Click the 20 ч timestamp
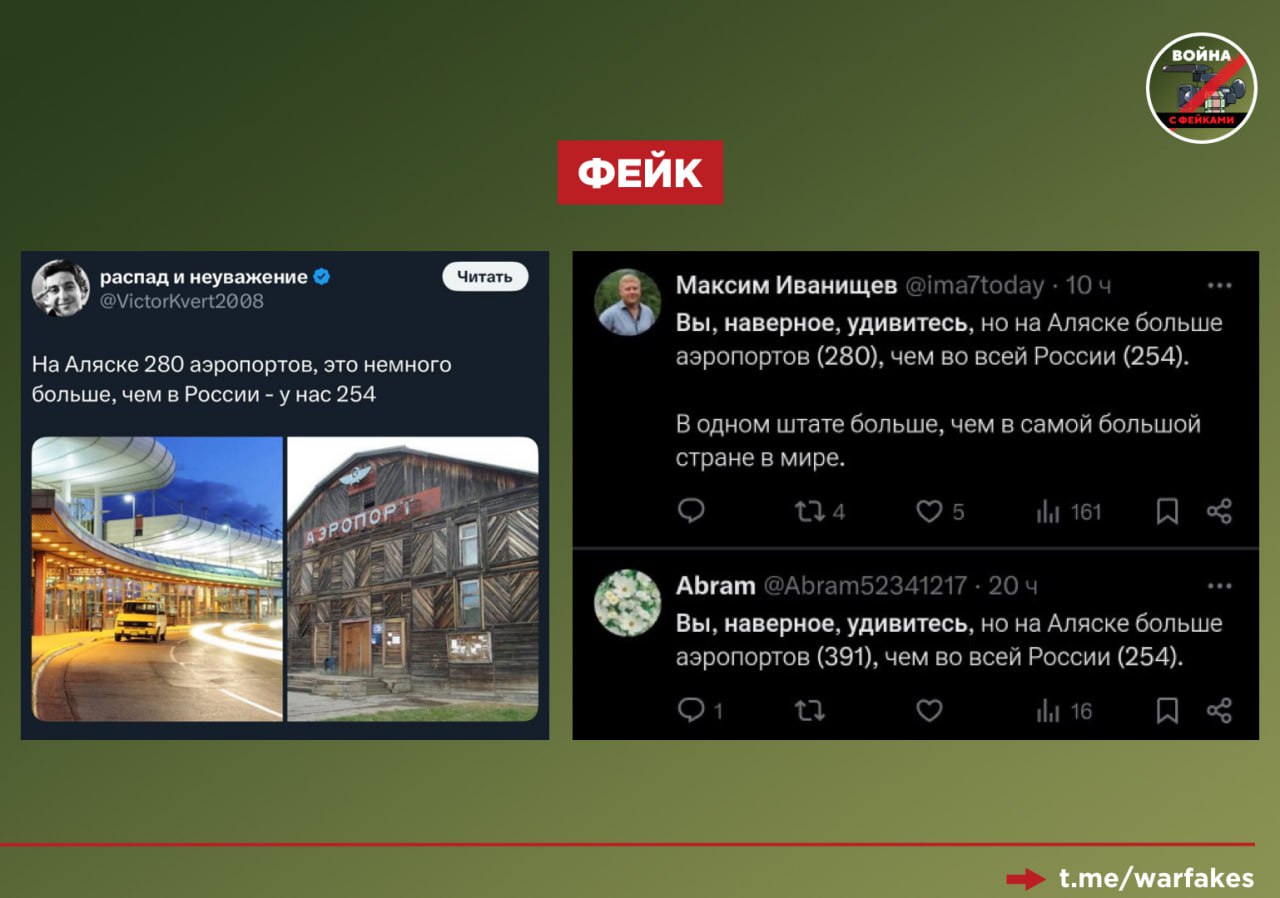Image resolution: width=1280 pixels, height=898 pixels. [1013, 586]
